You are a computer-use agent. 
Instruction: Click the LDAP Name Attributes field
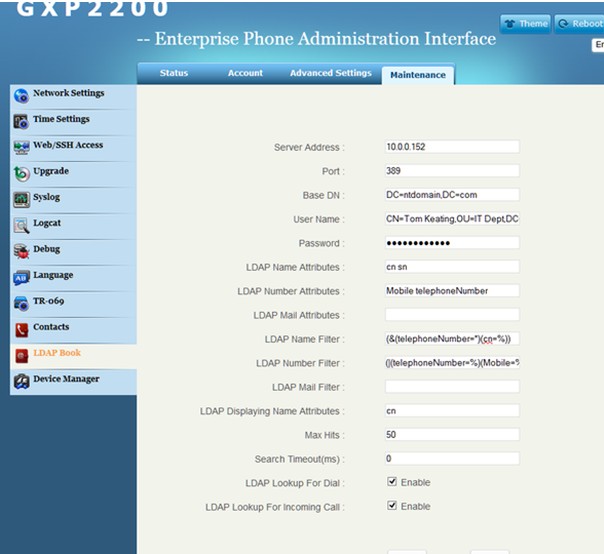coord(452,267)
